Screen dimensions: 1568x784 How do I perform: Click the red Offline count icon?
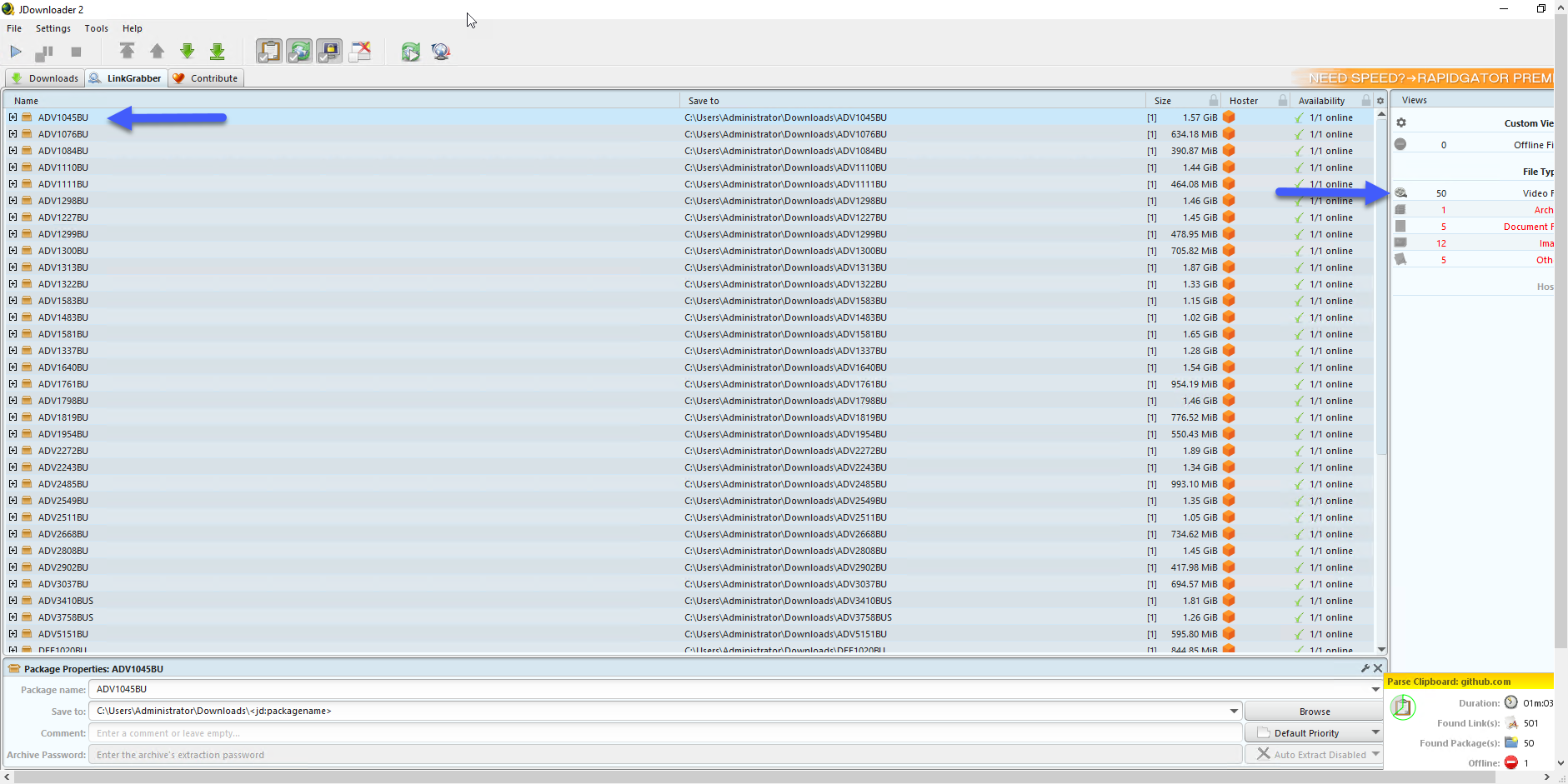tap(1511, 762)
